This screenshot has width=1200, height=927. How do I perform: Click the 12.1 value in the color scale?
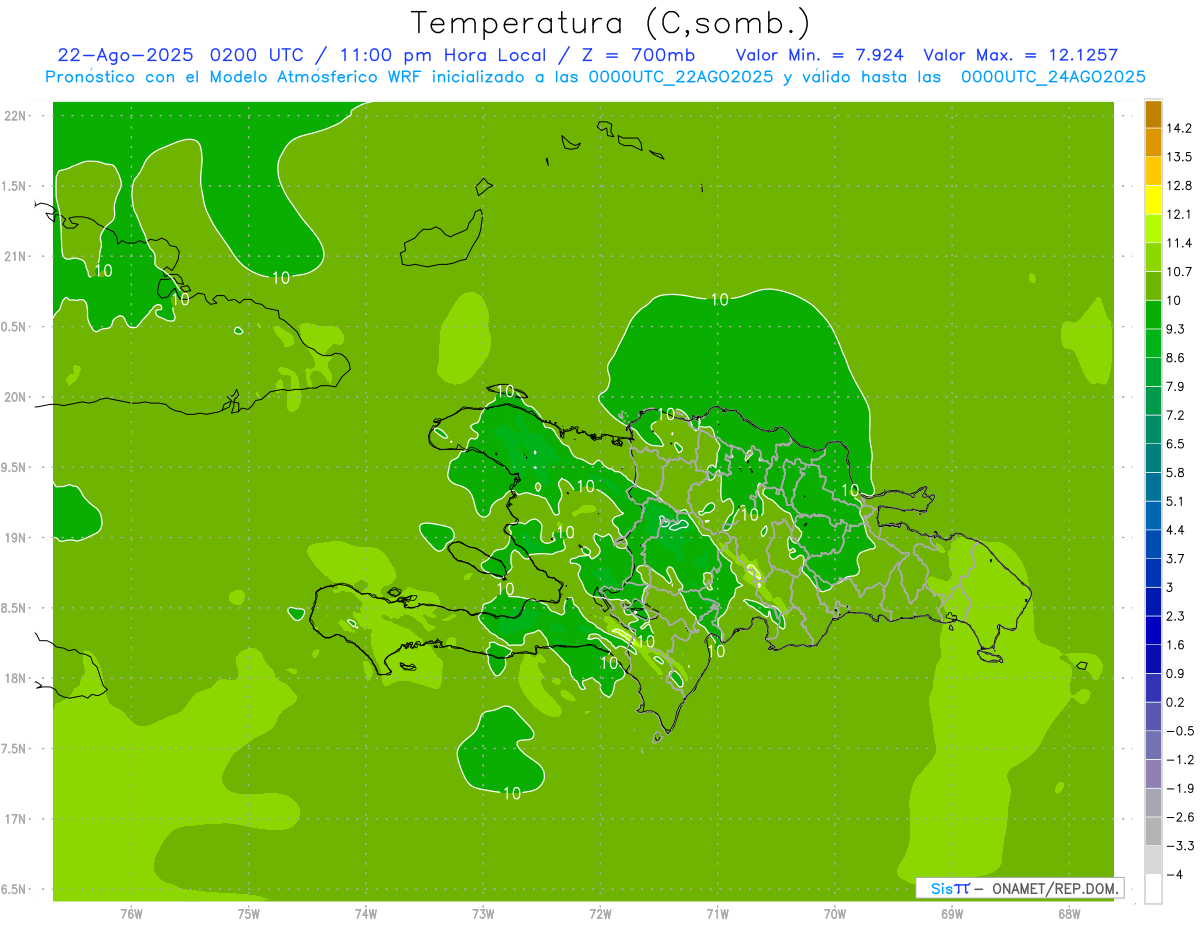tap(1179, 214)
